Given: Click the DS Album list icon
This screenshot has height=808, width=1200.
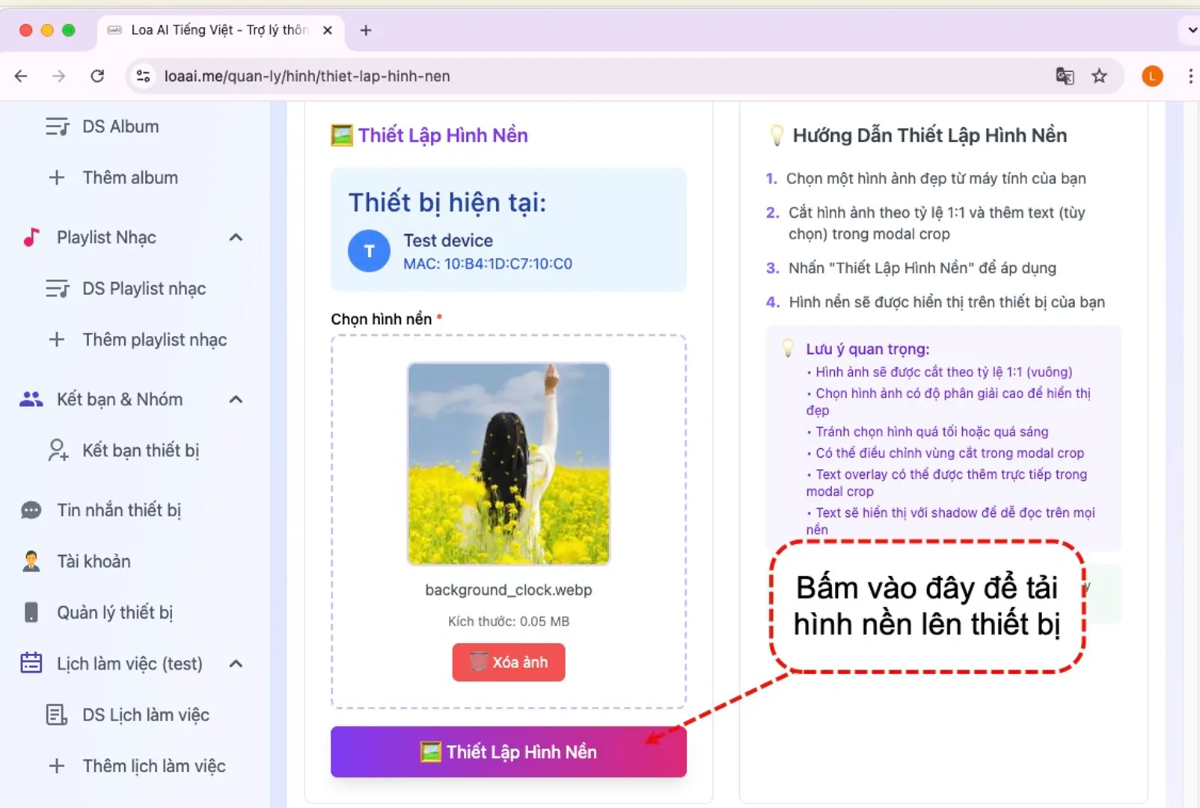Looking at the screenshot, I should pyautogui.click(x=57, y=127).
